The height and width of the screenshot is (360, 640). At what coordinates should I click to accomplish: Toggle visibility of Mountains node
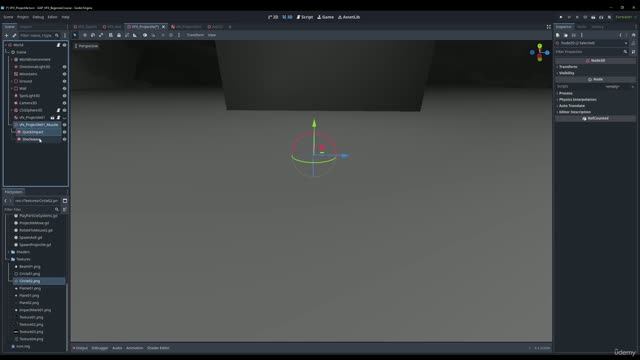64,74
